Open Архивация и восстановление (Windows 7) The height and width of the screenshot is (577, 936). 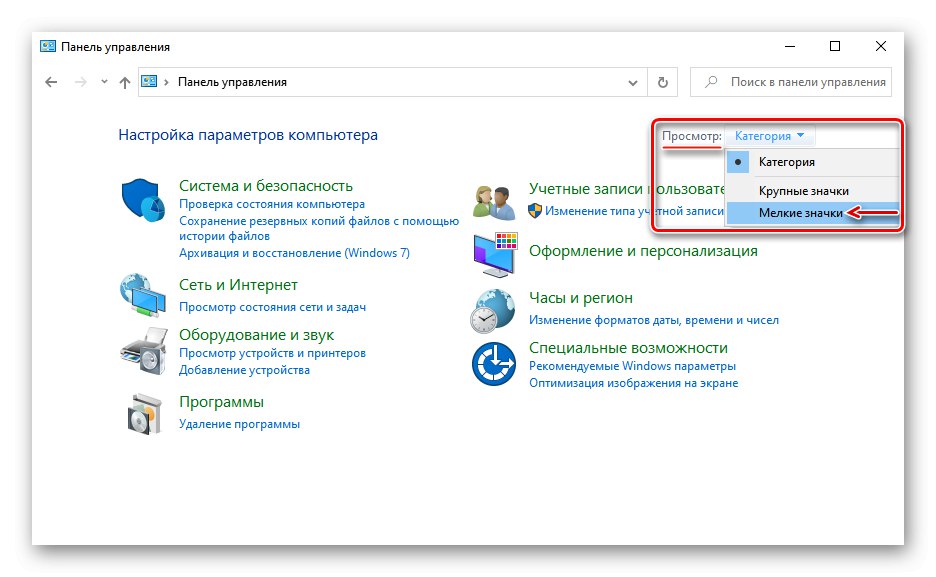click(x=294, y=253)
